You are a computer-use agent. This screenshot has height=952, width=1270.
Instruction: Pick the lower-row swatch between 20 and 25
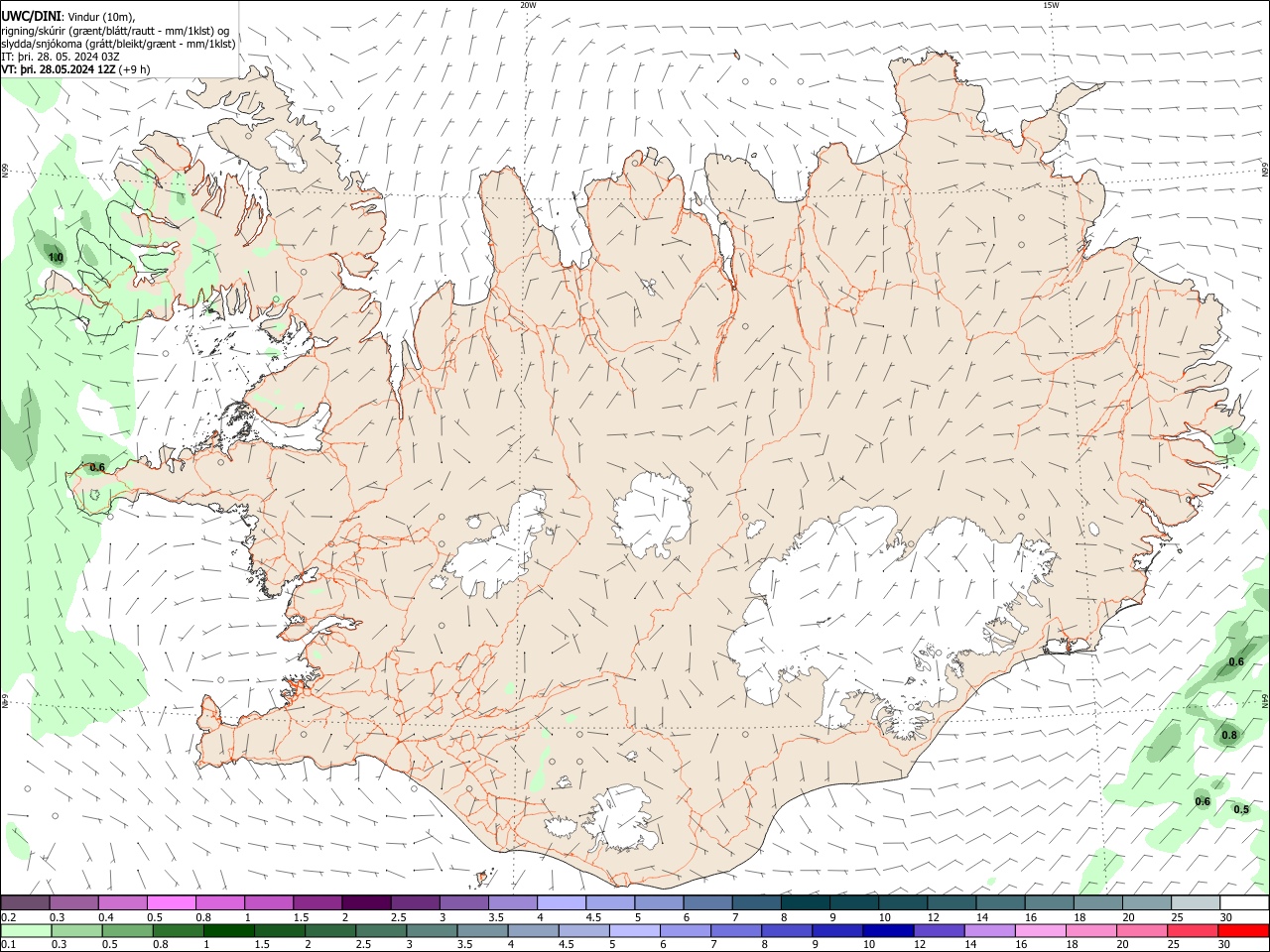pyautogui.click(x=1142, y=931)
